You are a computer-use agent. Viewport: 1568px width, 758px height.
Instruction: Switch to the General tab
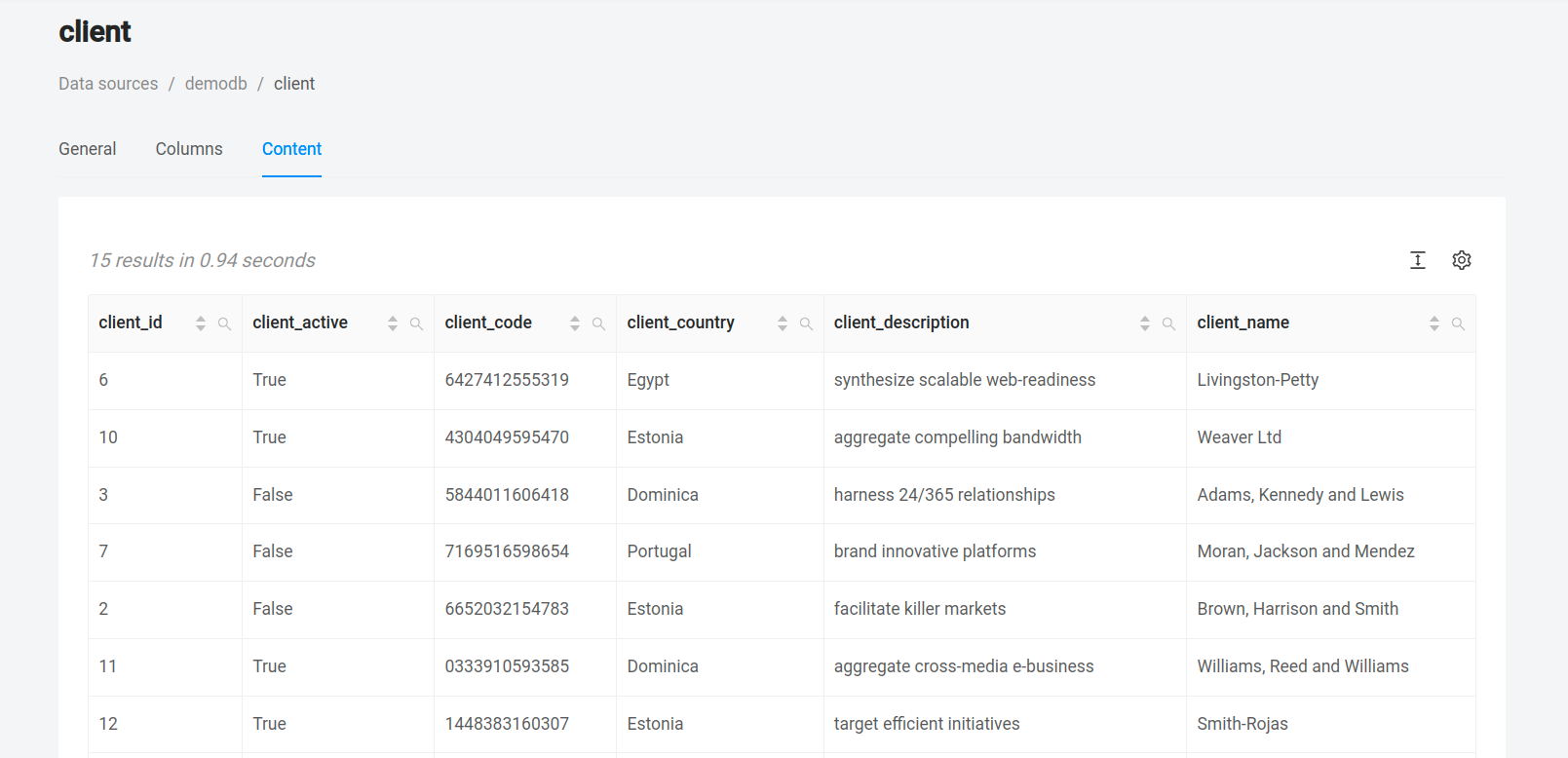[x=87, y=149]
